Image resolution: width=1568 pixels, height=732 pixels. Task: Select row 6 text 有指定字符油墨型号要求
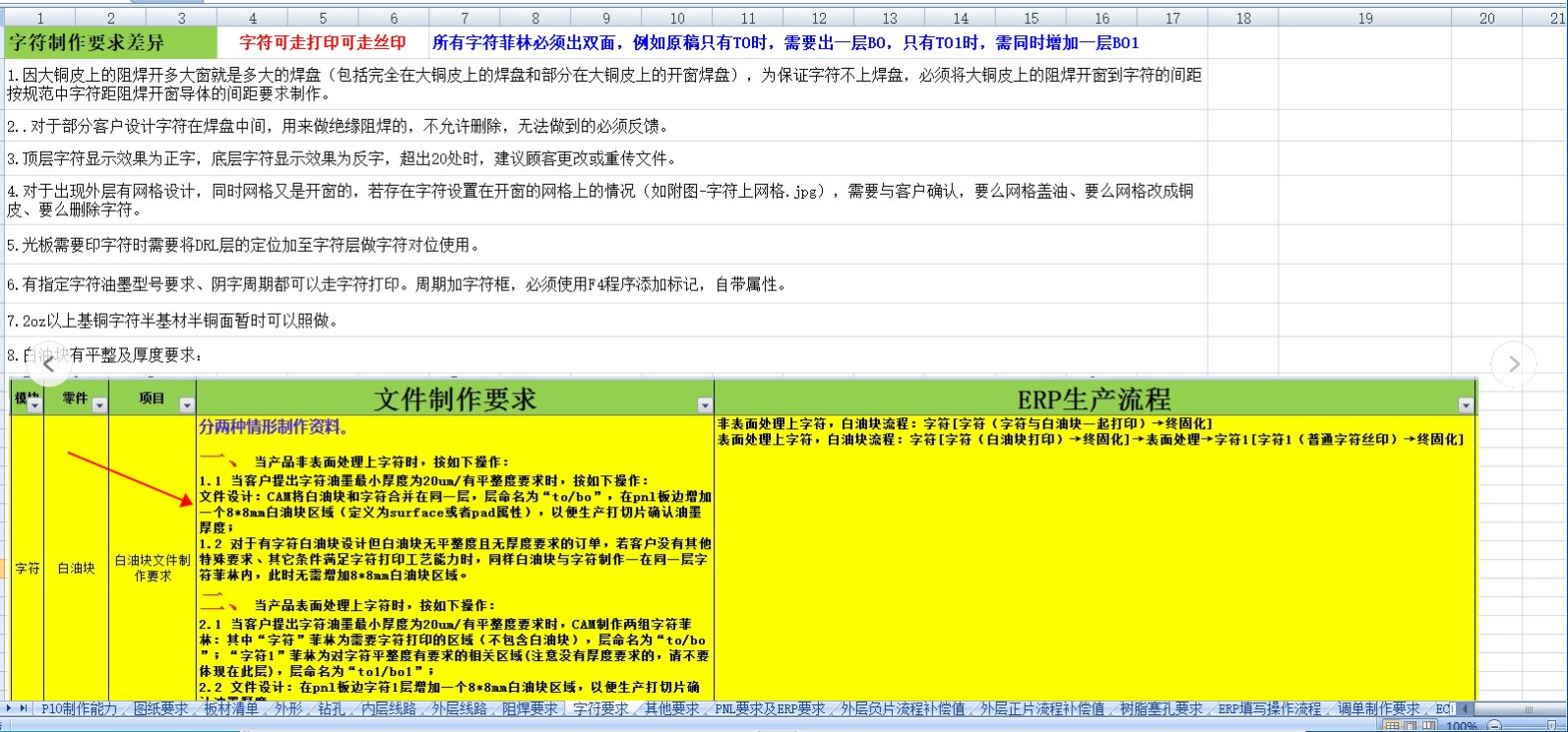[397, 284]
